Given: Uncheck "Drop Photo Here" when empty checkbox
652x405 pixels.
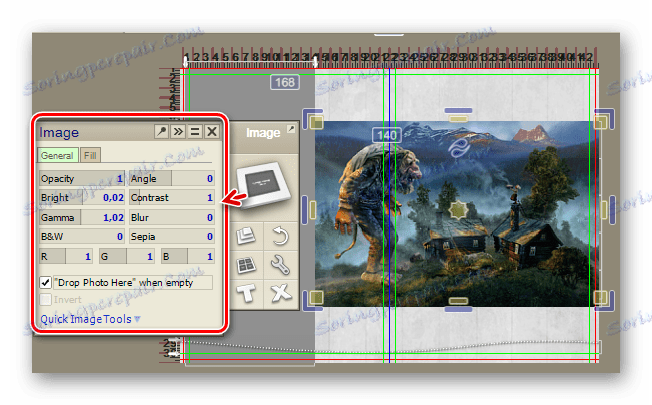Looking at the screenshot, I should pos(46,283).
